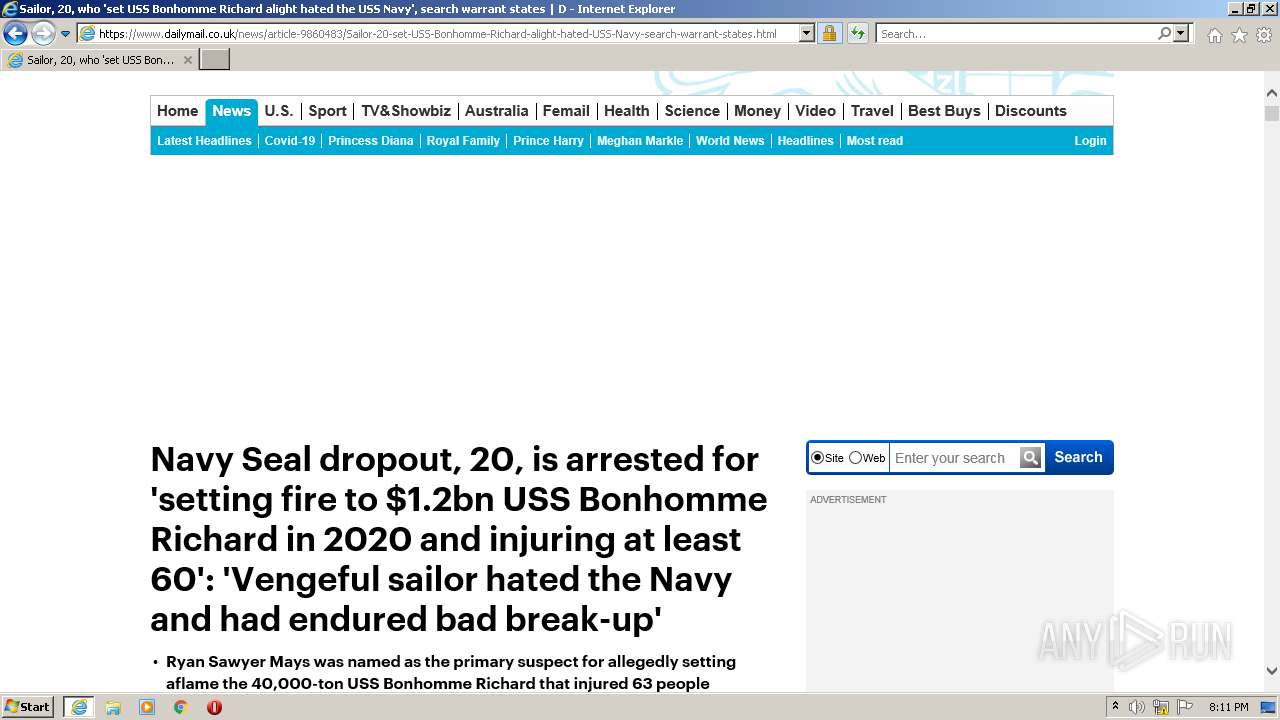The width and height of the screenshot is (1280, 720).
Task: Open the media player taskbar icon
Action: [x=147, y=707]
